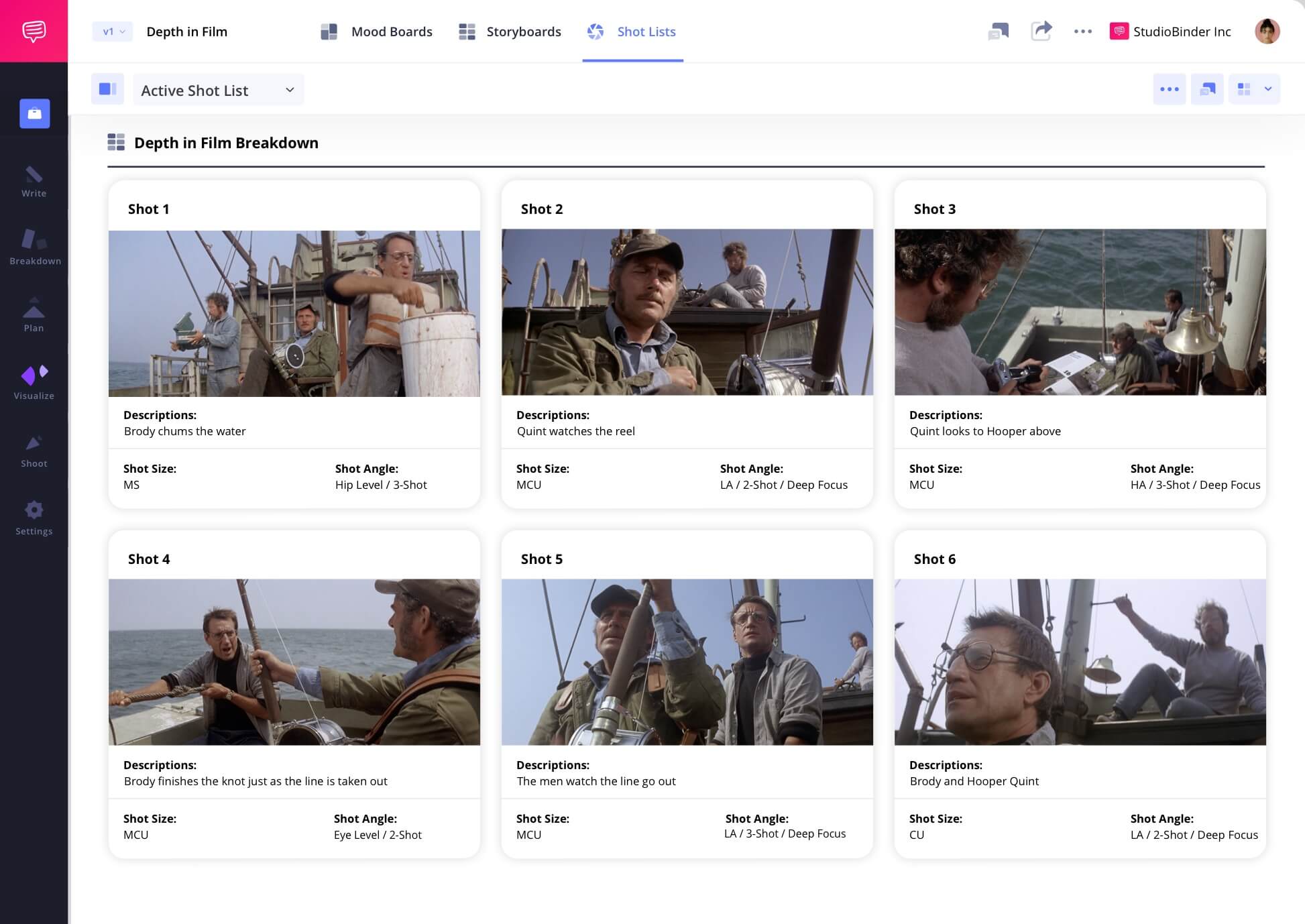1305x924 pixels.
Task: Click the Shot Lists tab
Action: [x=631, y=31]
